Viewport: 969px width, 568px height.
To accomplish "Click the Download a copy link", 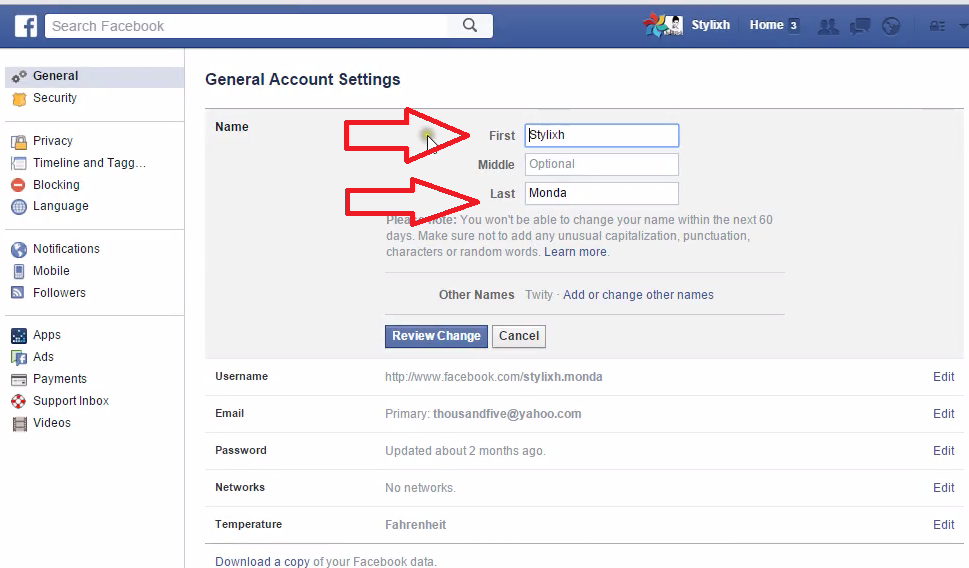I will [x=262, y=561].
